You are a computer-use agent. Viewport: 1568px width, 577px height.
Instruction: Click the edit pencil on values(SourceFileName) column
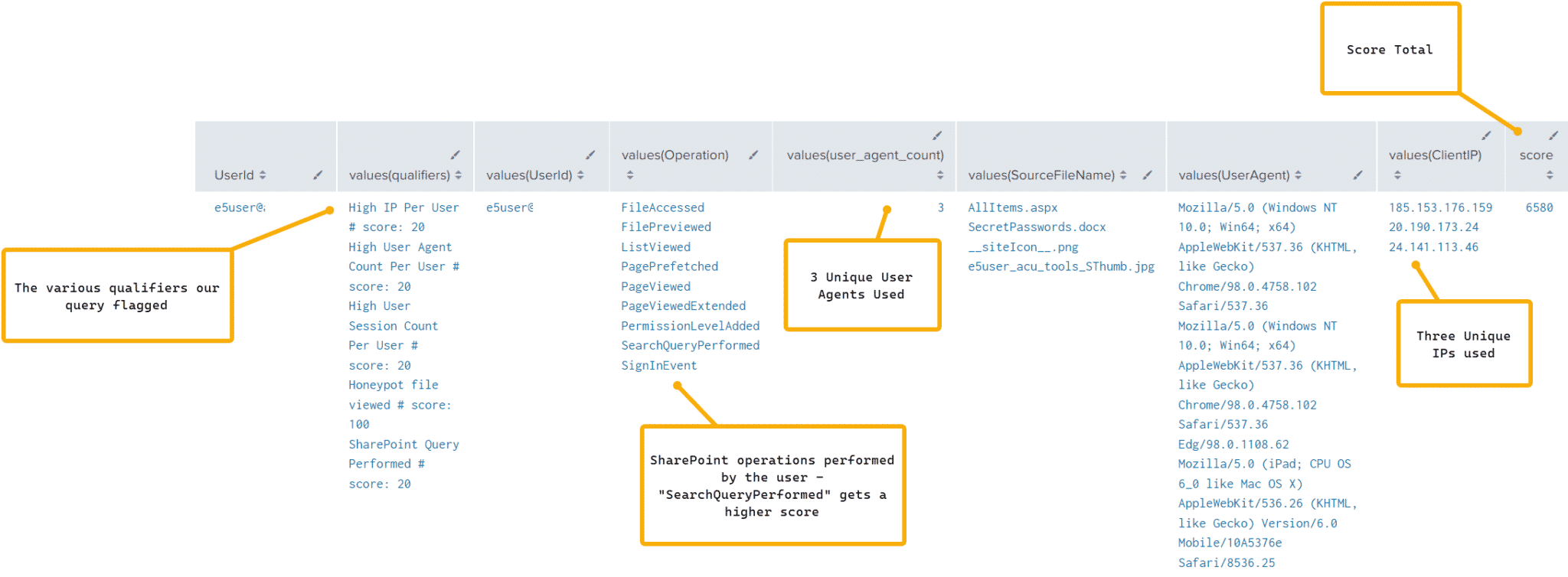[x=1147, y=176]
